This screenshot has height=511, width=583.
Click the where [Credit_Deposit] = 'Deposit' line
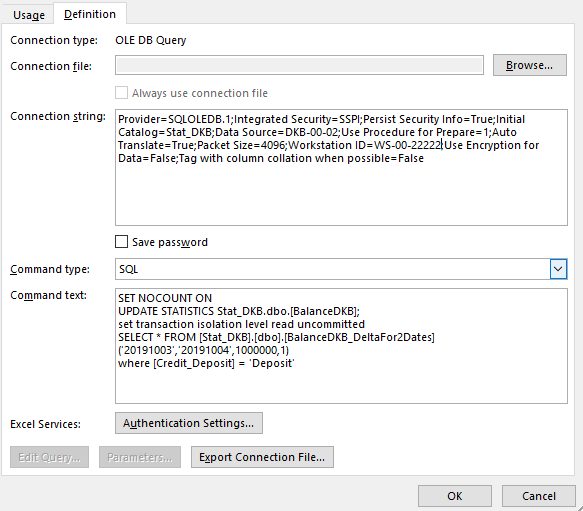pyautogui.click(x=206, y=363)
